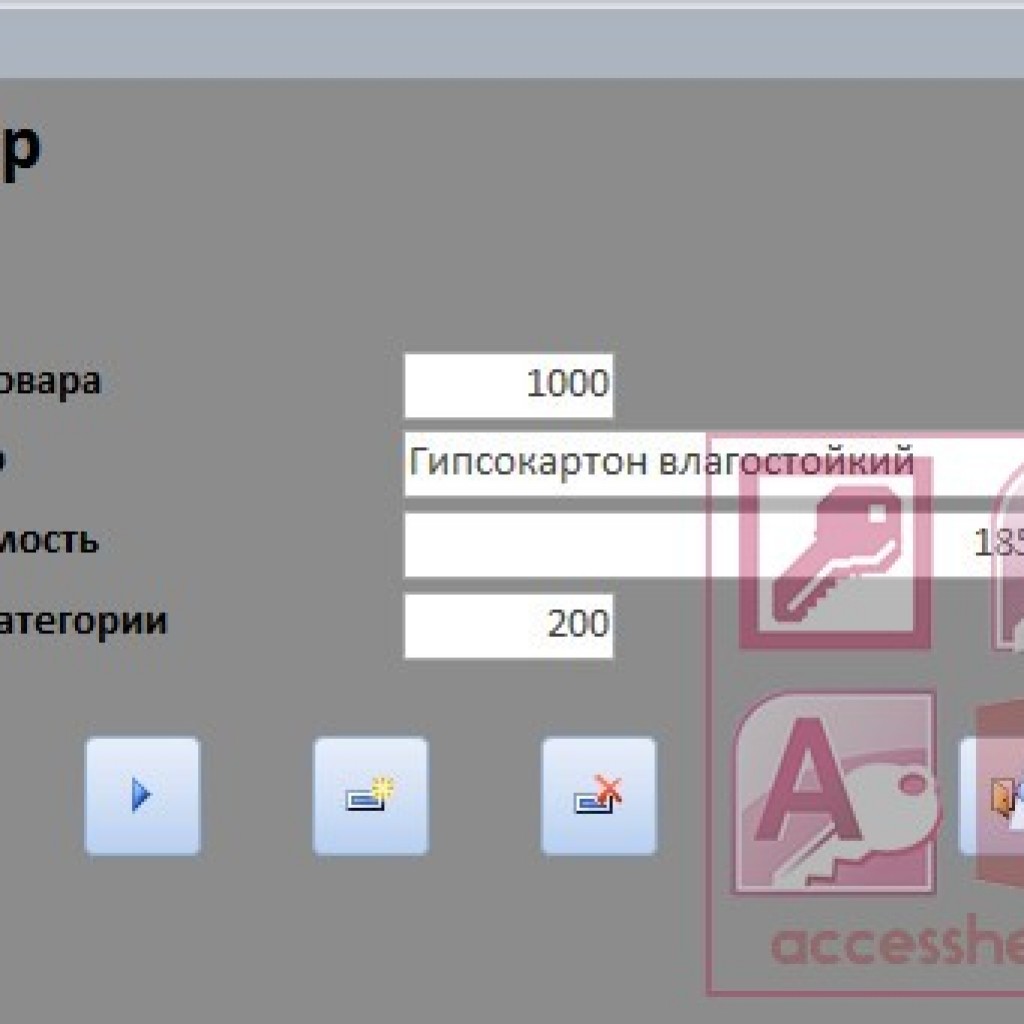Delete record with red X icon button
1024x1024 pixels.
coord(599,795)
